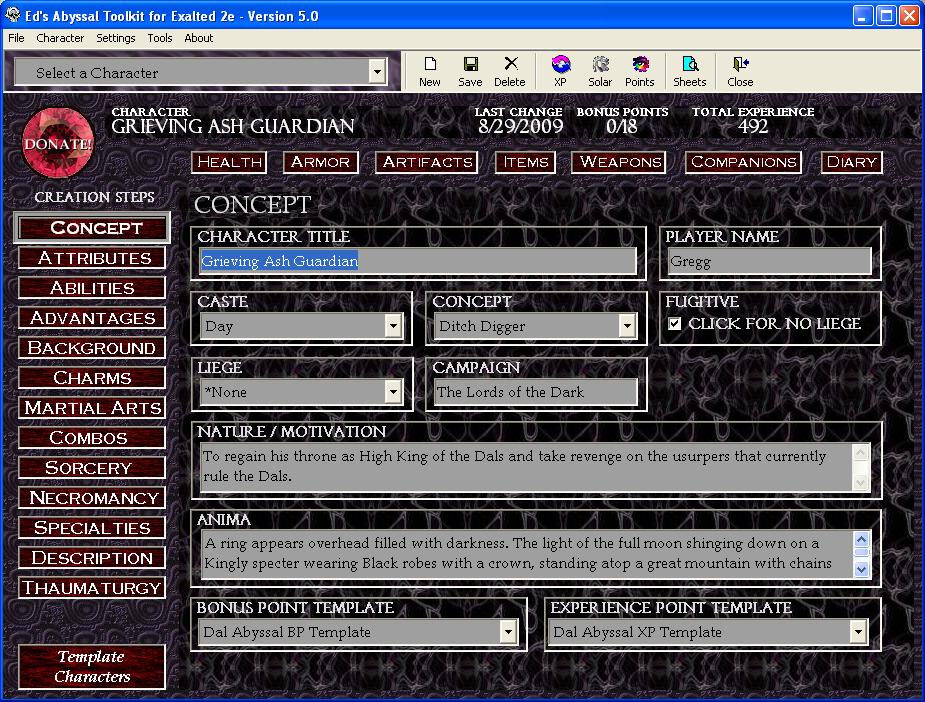Click the Solar conversion icon
925x702 pixels.
pyautogui.click(x=600, y=70)
